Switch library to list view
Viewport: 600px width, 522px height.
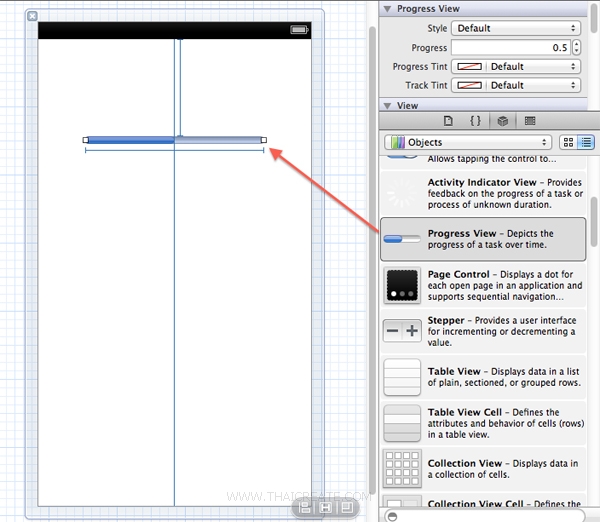pos(586,142)
